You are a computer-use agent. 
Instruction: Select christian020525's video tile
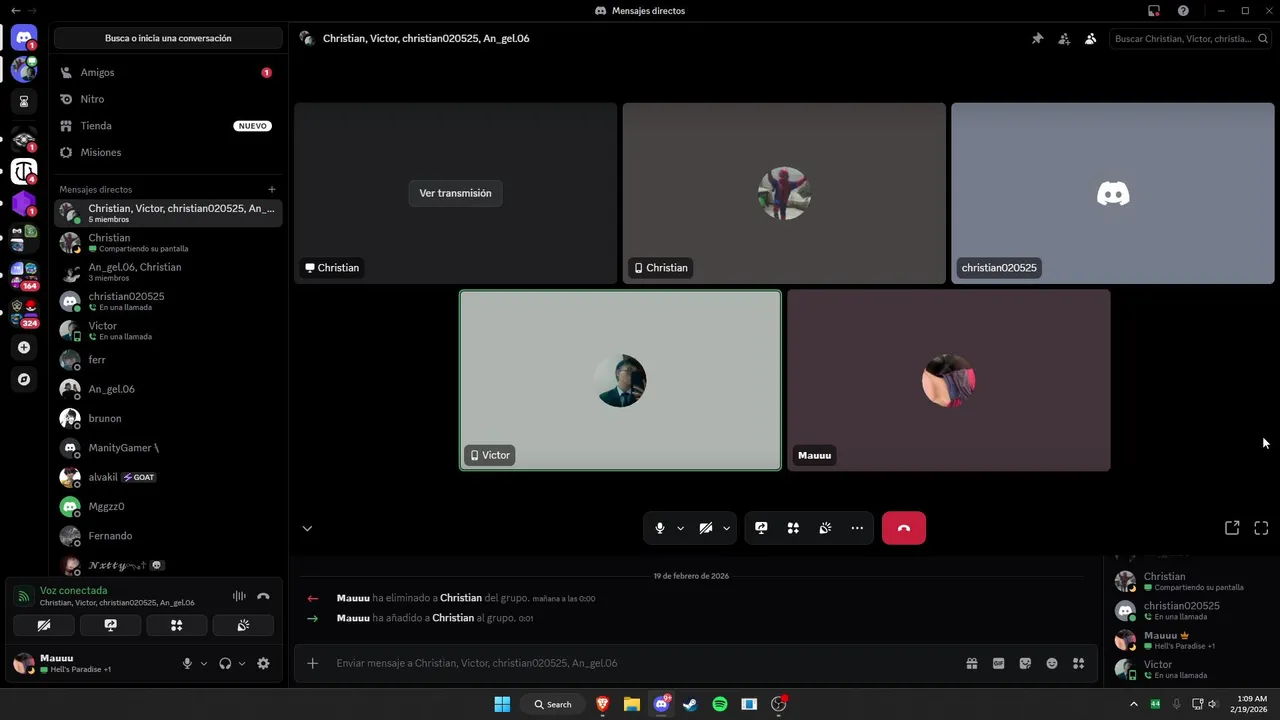click(x=1113, y=193)
